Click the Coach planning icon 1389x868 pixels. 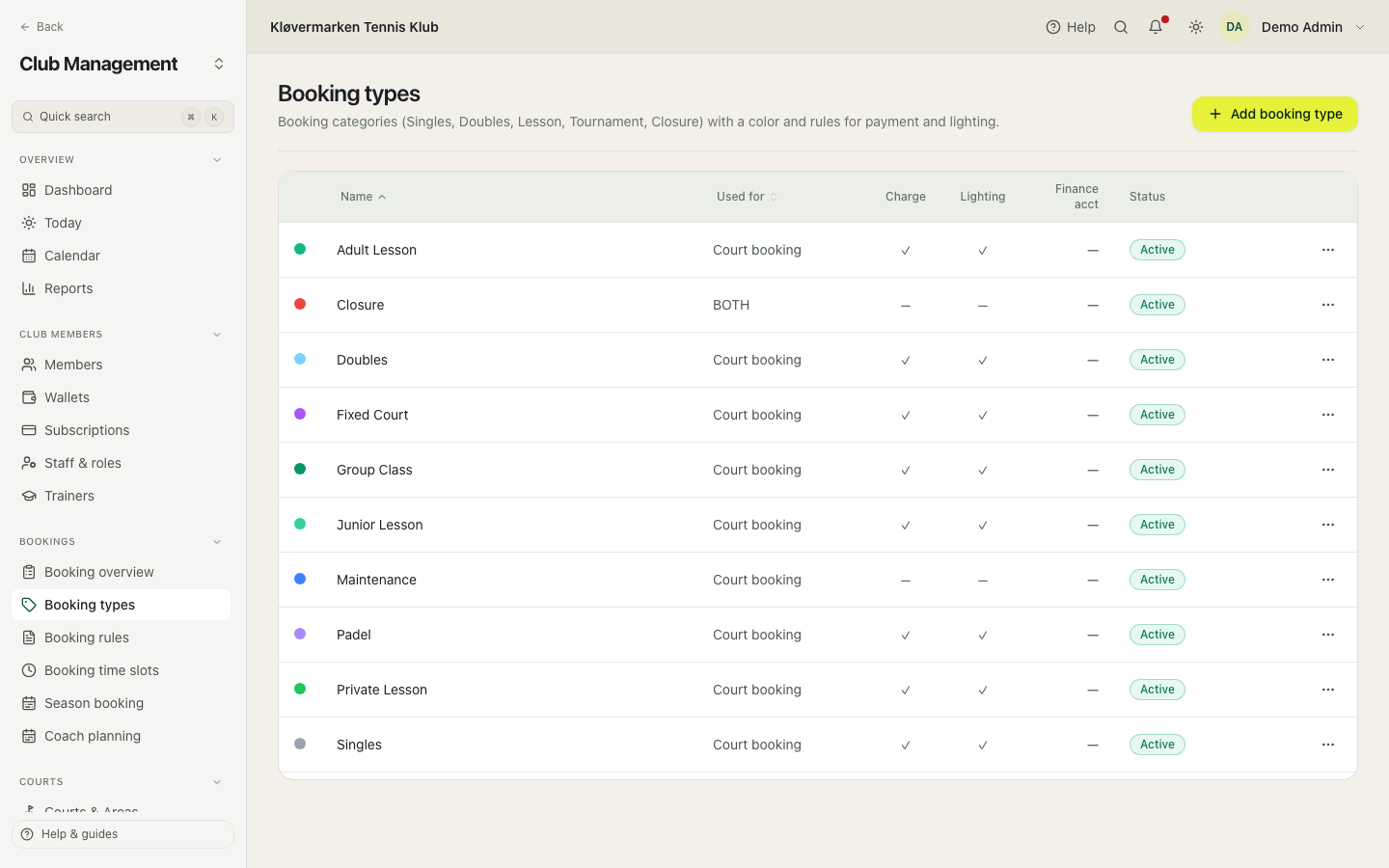(x=29, y=736)
